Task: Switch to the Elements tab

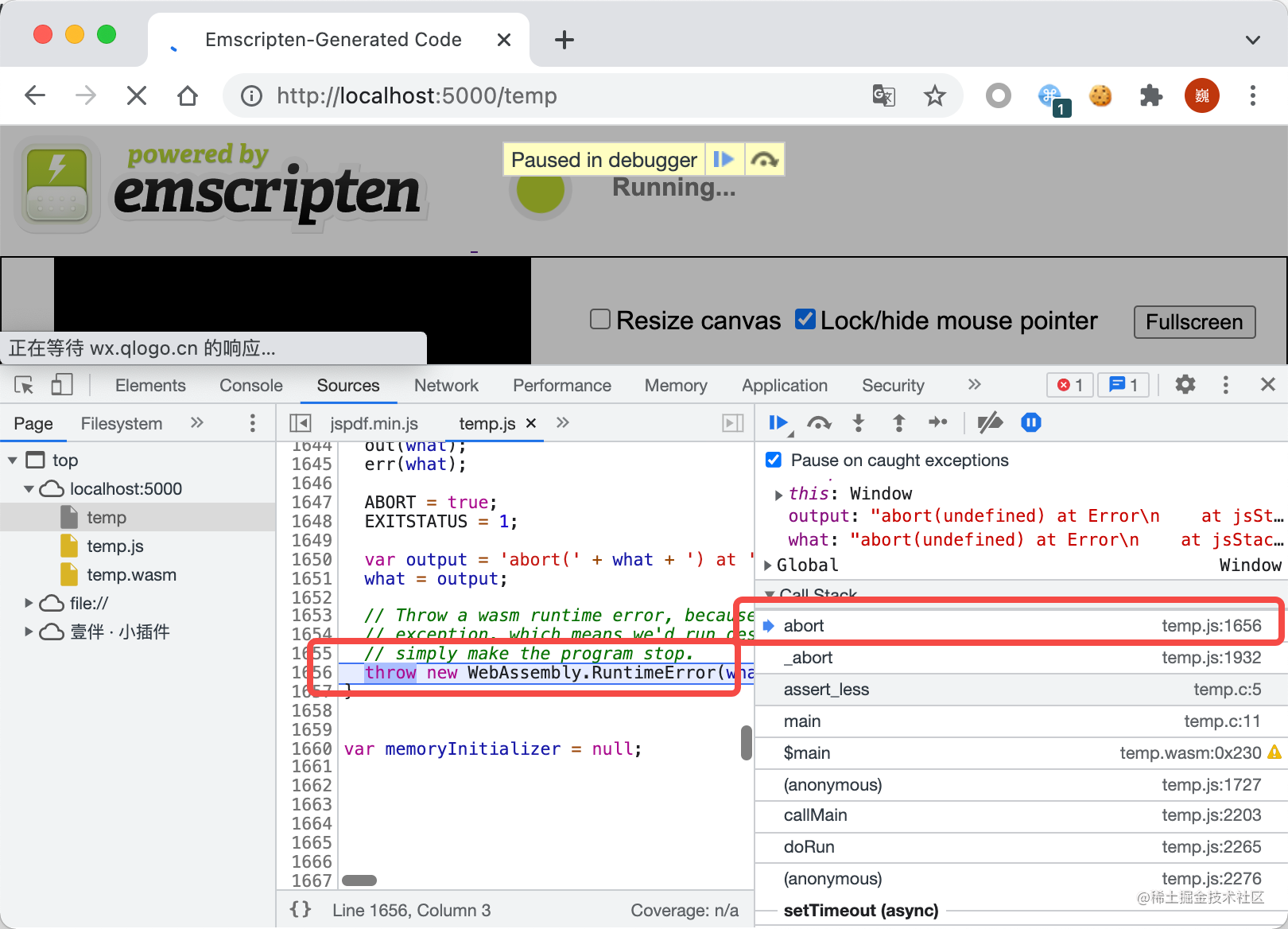Action: pos(150,385)
